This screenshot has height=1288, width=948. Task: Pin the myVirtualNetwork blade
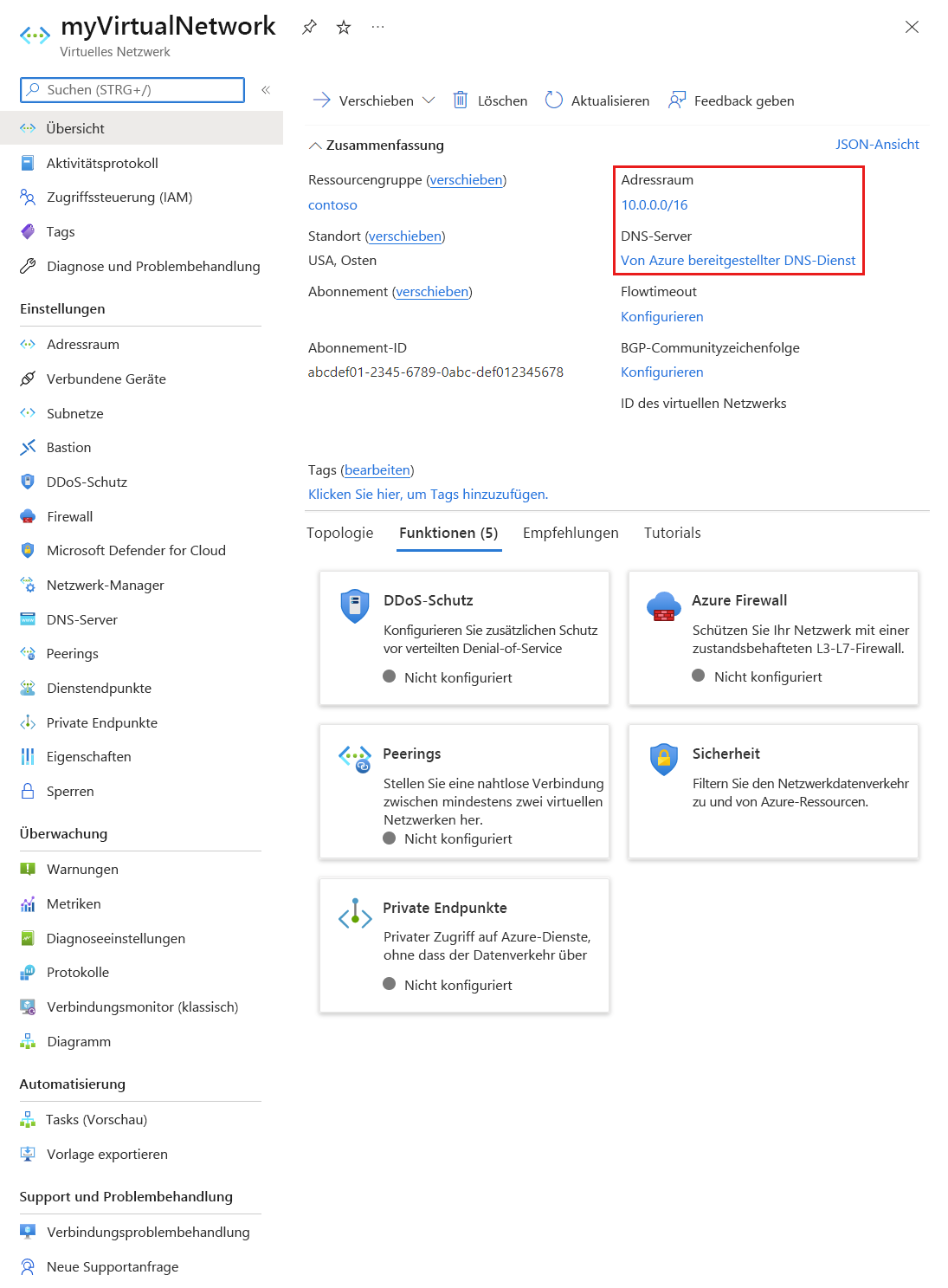point(309,27)
